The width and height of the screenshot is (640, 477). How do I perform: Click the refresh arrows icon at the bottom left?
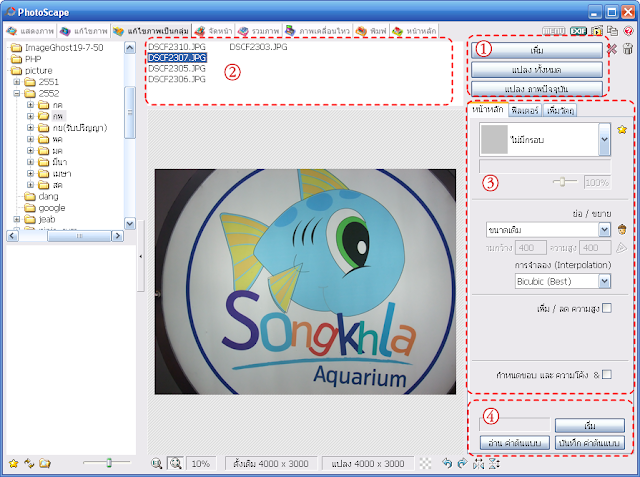29,463
